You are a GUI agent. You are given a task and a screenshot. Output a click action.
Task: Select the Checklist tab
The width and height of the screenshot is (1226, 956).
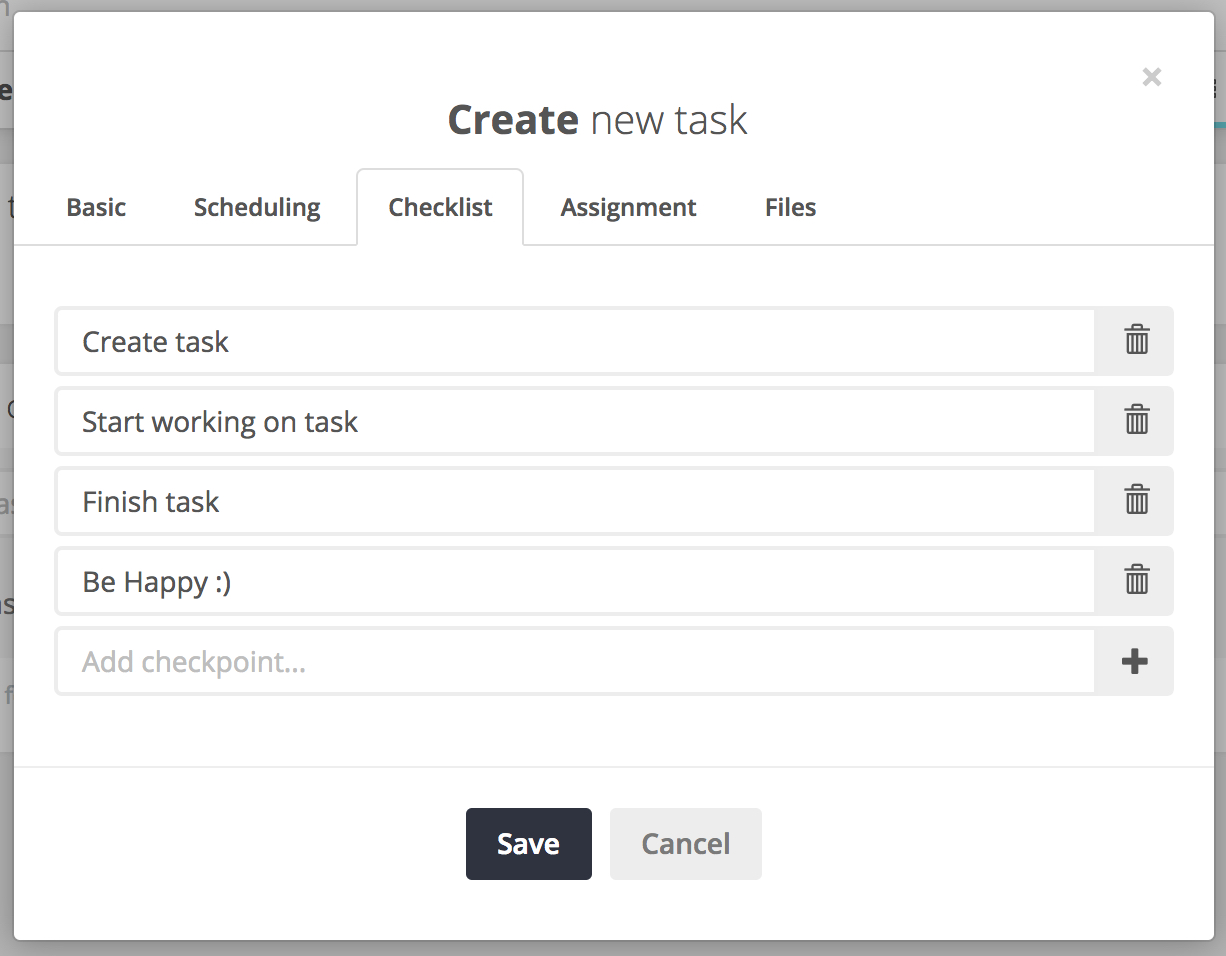pos(440,207)
